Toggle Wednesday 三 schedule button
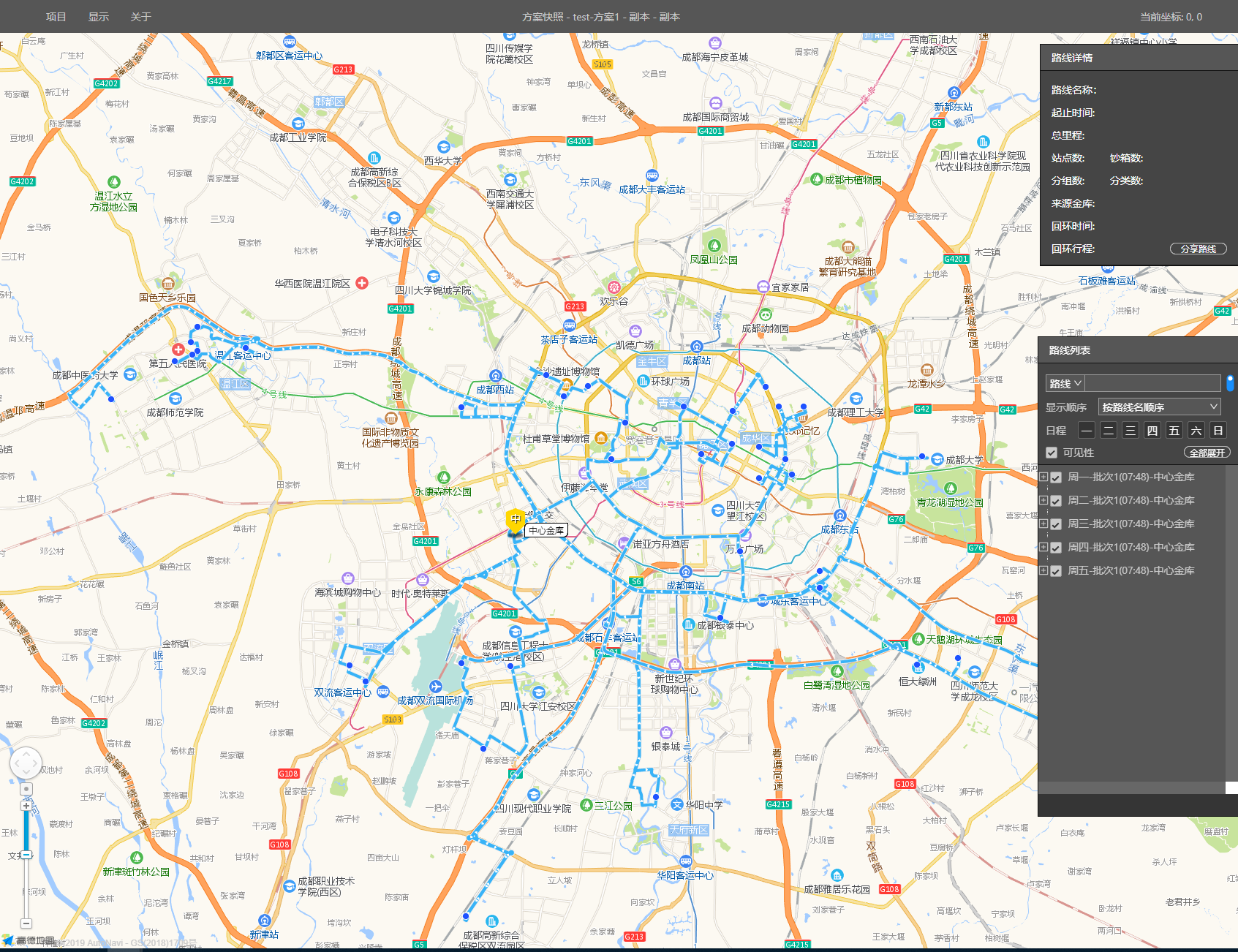The width and height of the screenshot is (1238, 952). [1131, 431]
